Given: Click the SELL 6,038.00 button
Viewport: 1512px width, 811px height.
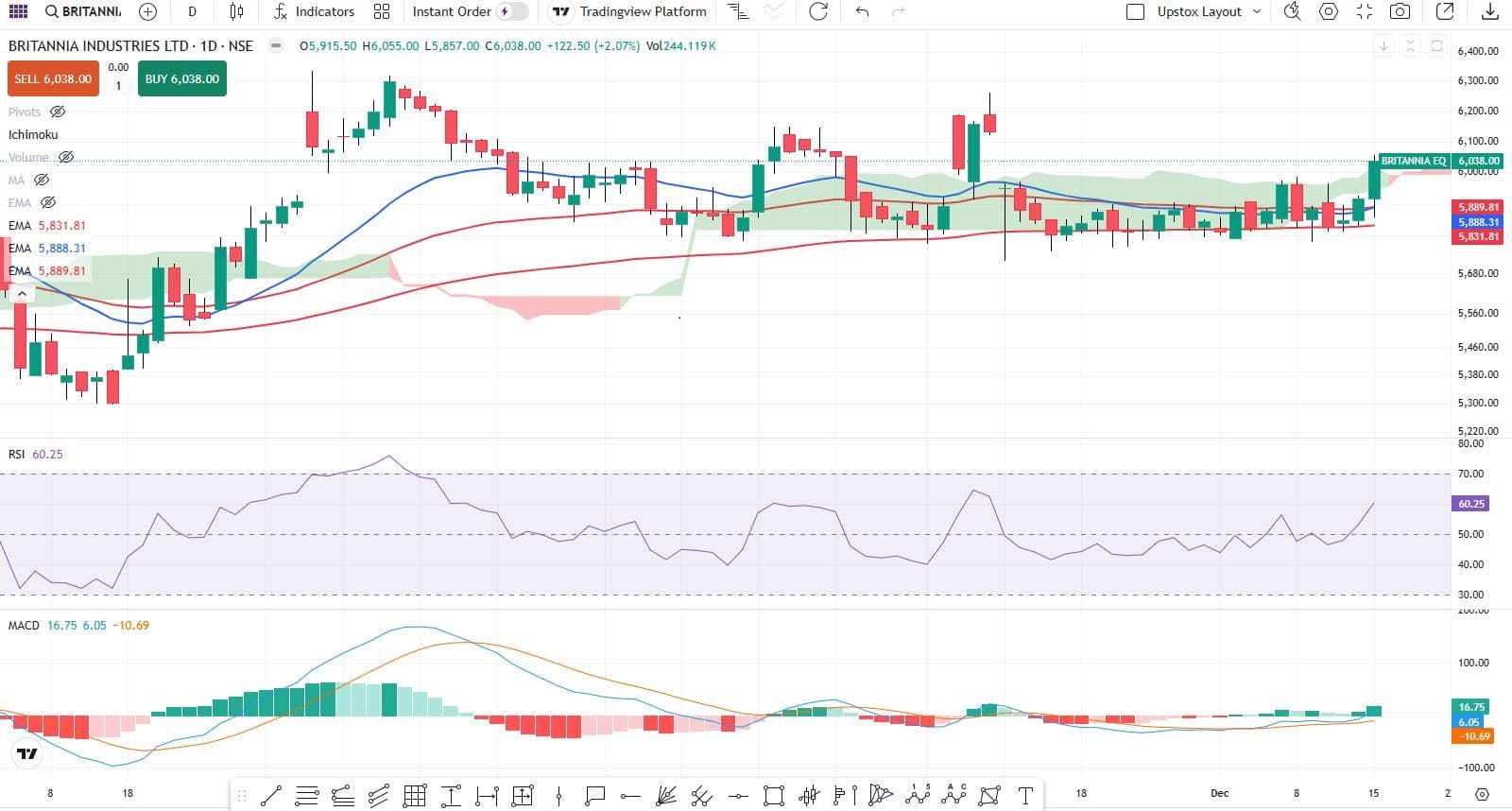Looking at the screenshot, I should pyautogui.click(x=53, y=78).
